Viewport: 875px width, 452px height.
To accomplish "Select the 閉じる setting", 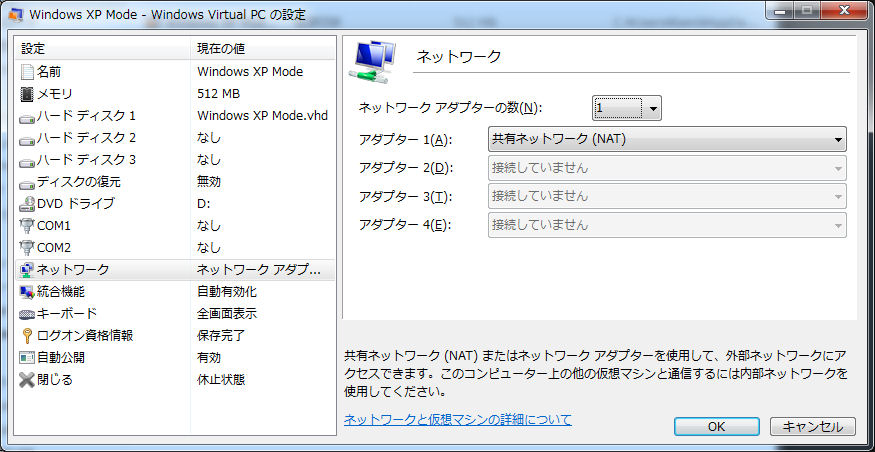I will (175, 380).
